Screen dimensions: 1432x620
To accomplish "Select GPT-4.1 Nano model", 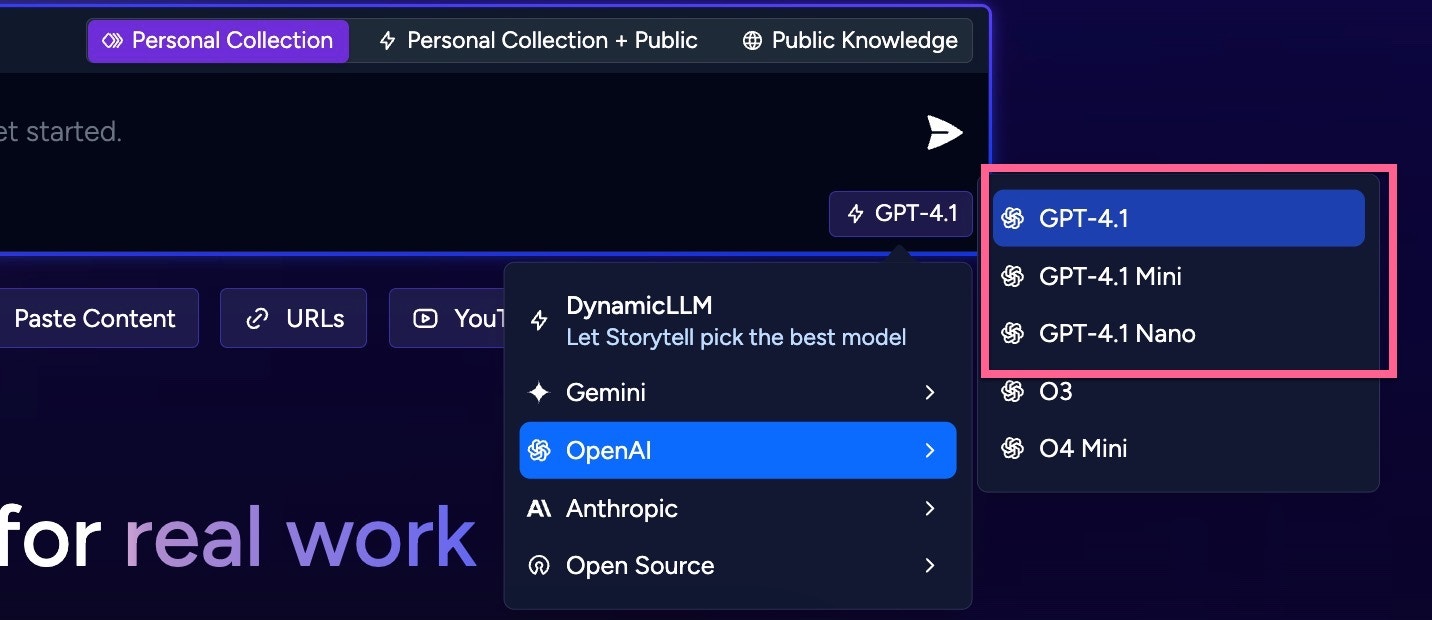I will click(x=1179, y=333).
